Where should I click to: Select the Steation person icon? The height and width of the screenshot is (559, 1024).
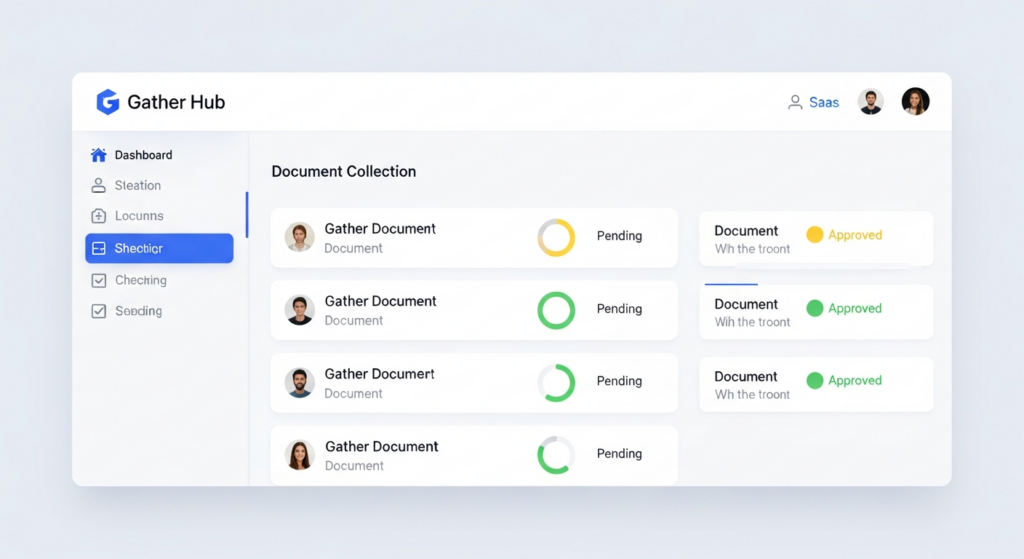click(98, 185)
